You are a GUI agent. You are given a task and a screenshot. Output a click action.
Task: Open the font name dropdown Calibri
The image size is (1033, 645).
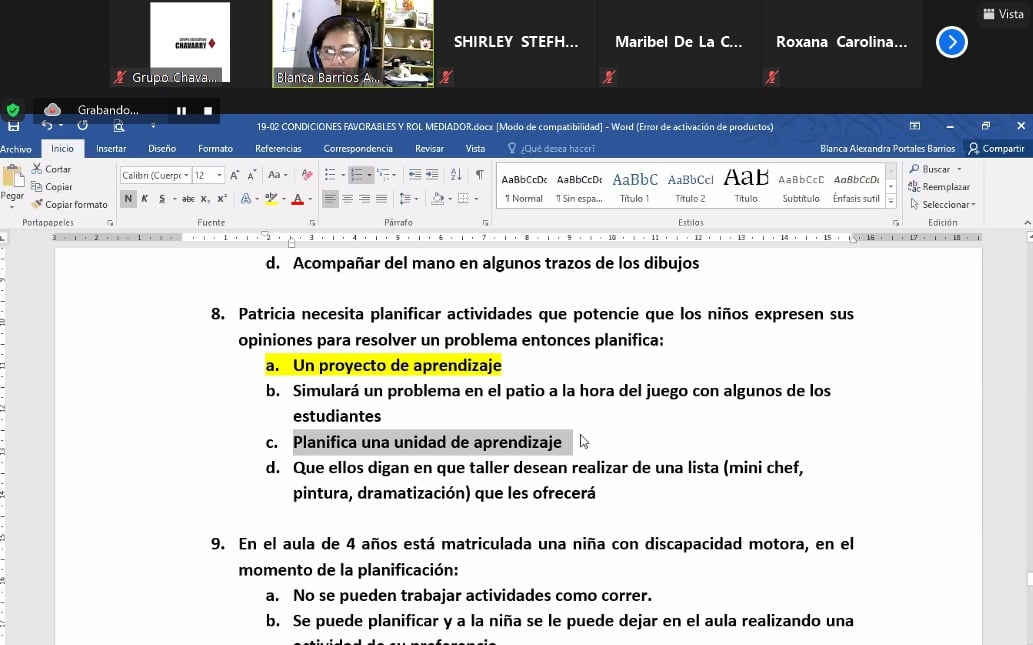tap(186, 175)
